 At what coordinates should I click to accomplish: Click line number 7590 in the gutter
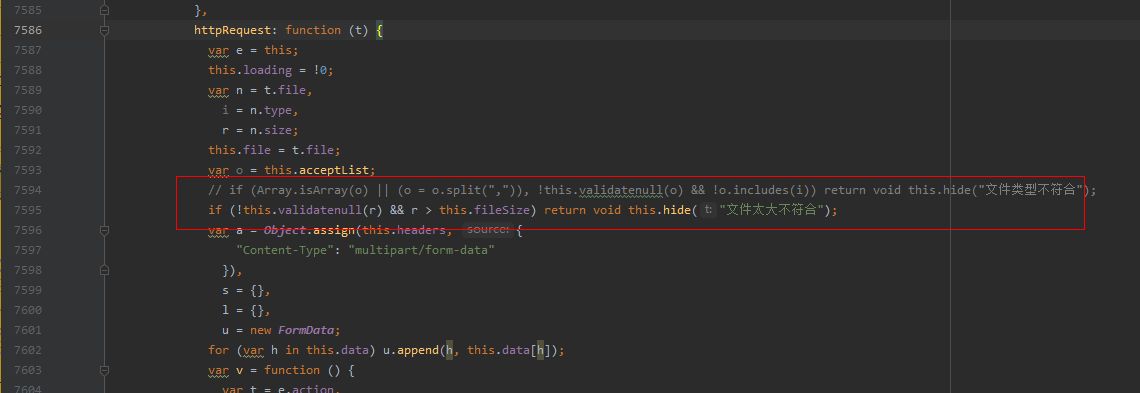coord(28,110)
